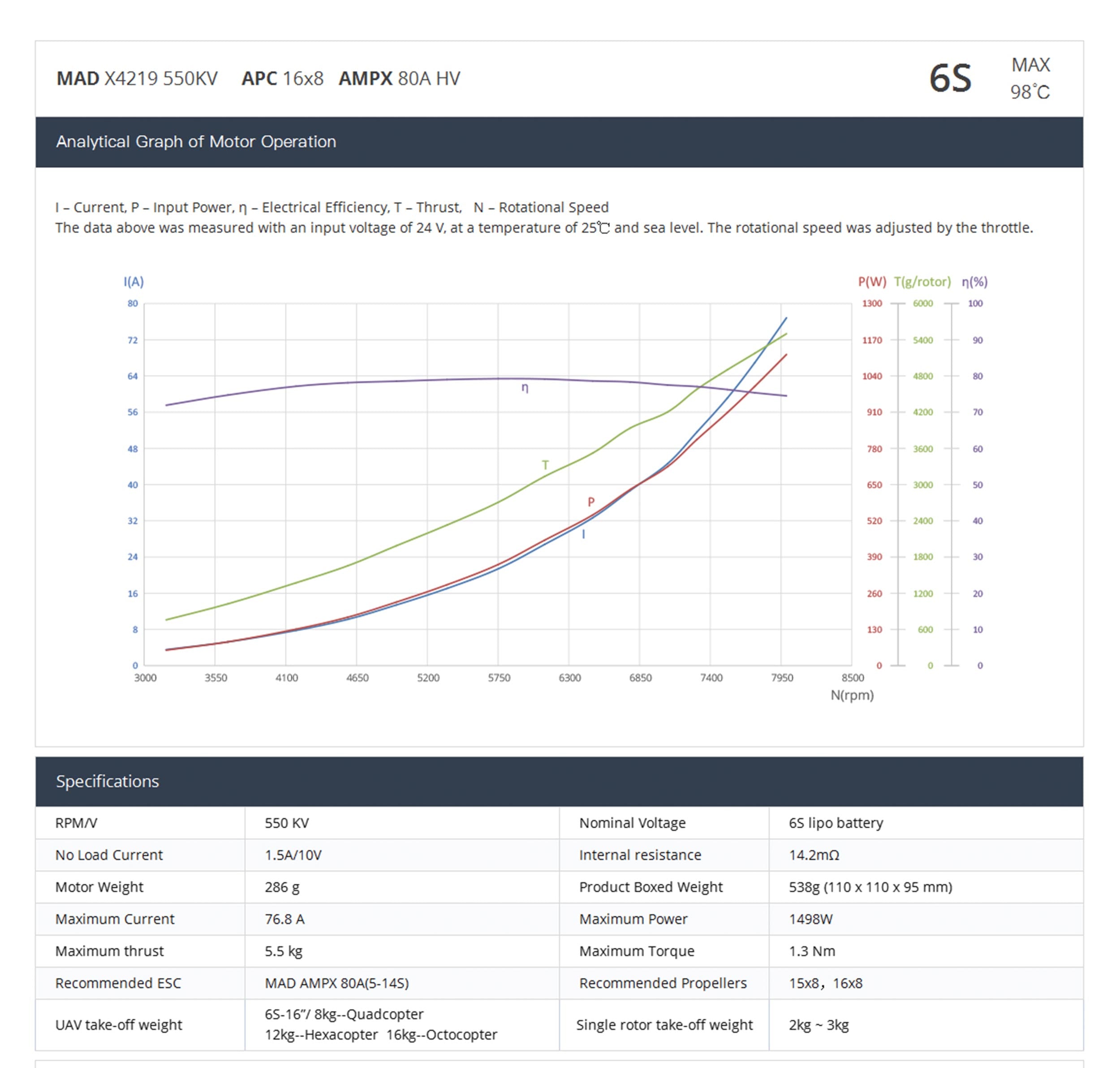Click the 'Specifications' section header
Viewport: 1120px width, 1068px height.
107,781
